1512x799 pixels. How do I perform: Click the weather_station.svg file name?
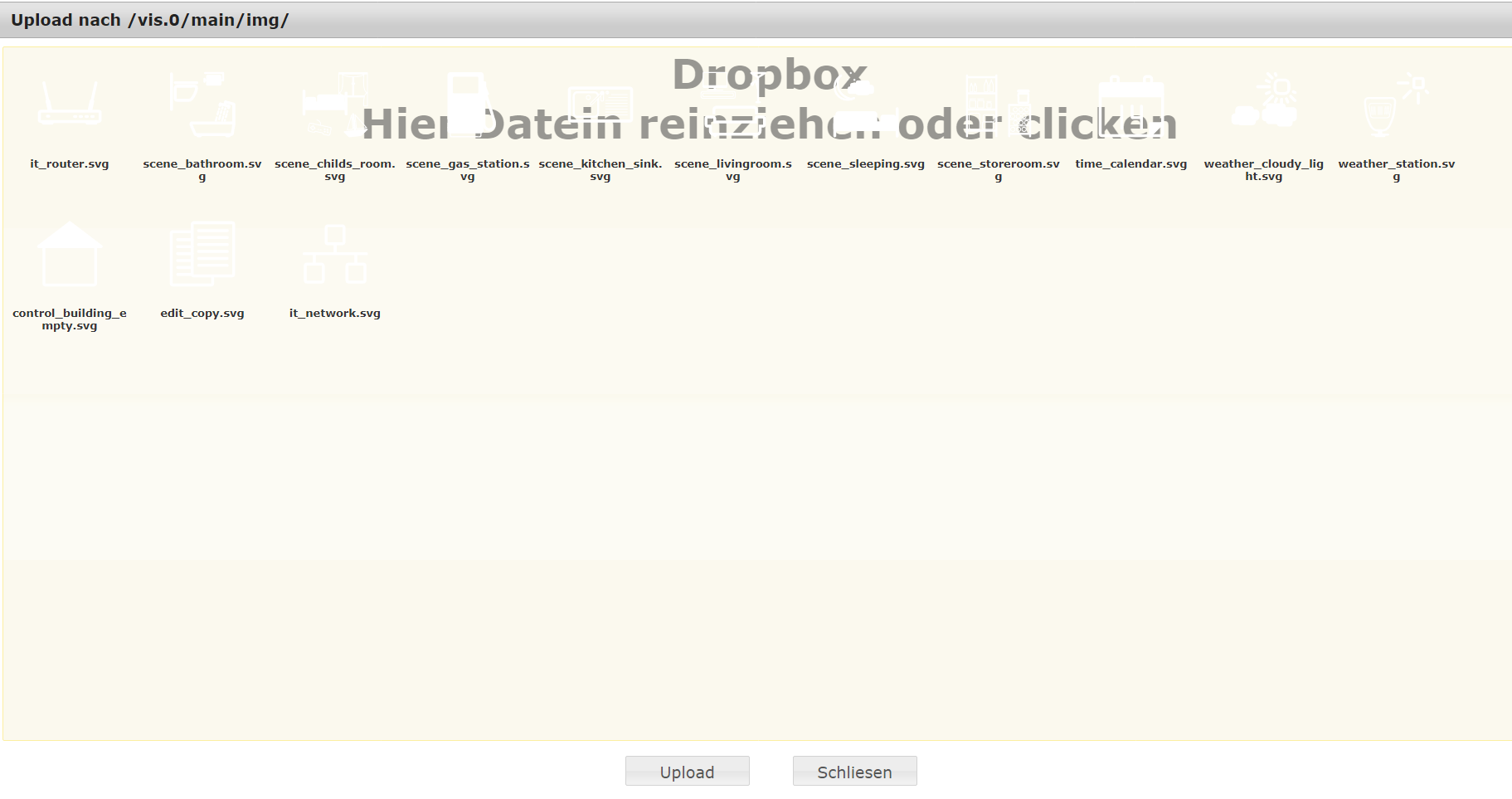[1397, 170]
